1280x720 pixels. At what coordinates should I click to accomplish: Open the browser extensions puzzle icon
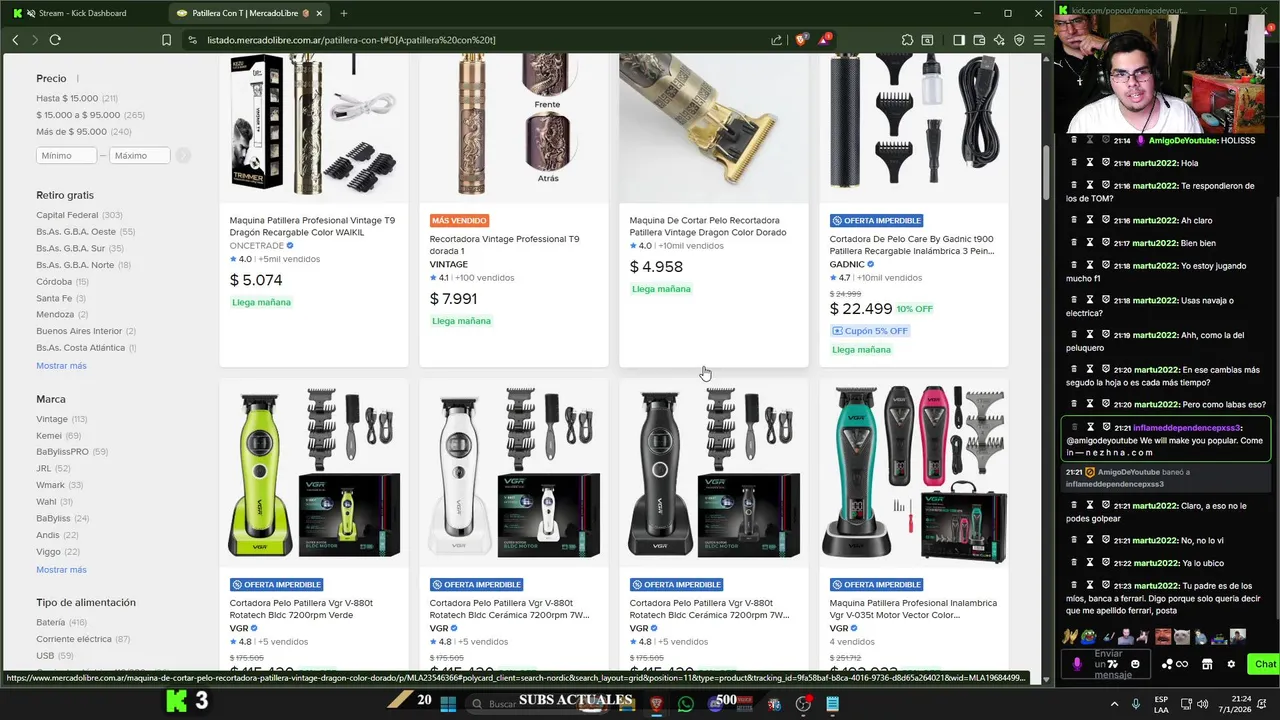click(907, 40)
